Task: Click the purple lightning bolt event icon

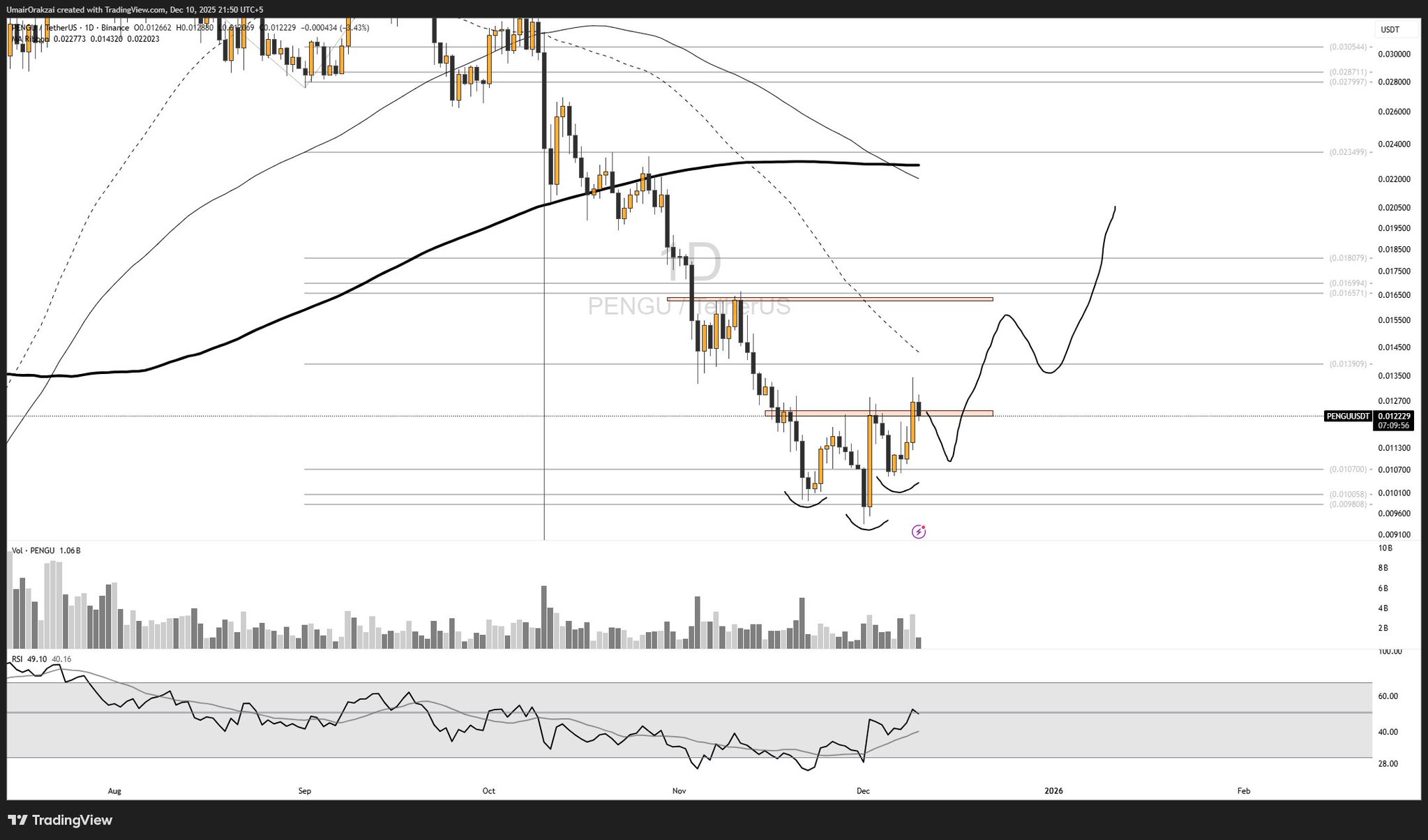Action: coord(919,532)
